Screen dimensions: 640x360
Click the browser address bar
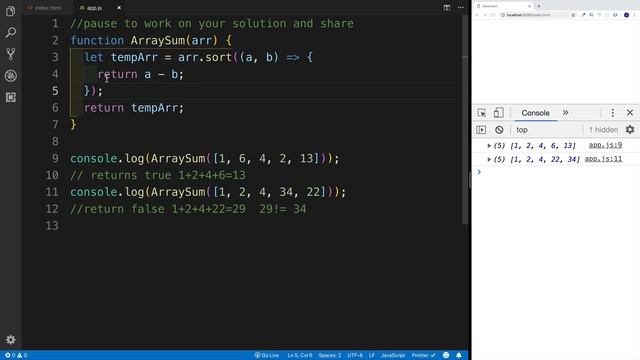coord(537,15)
